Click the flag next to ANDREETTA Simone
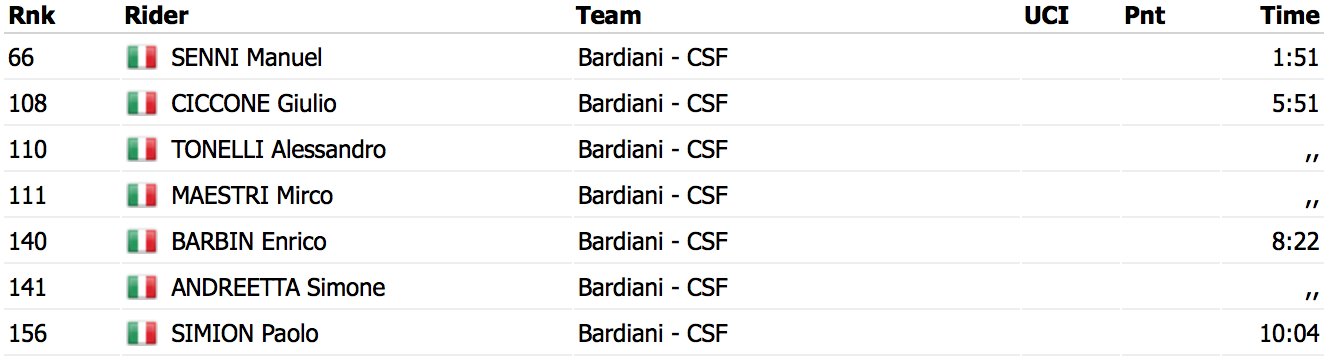The width and height of the screenshot is (1338, 362). pyautogui.click(x=142, y=288)
